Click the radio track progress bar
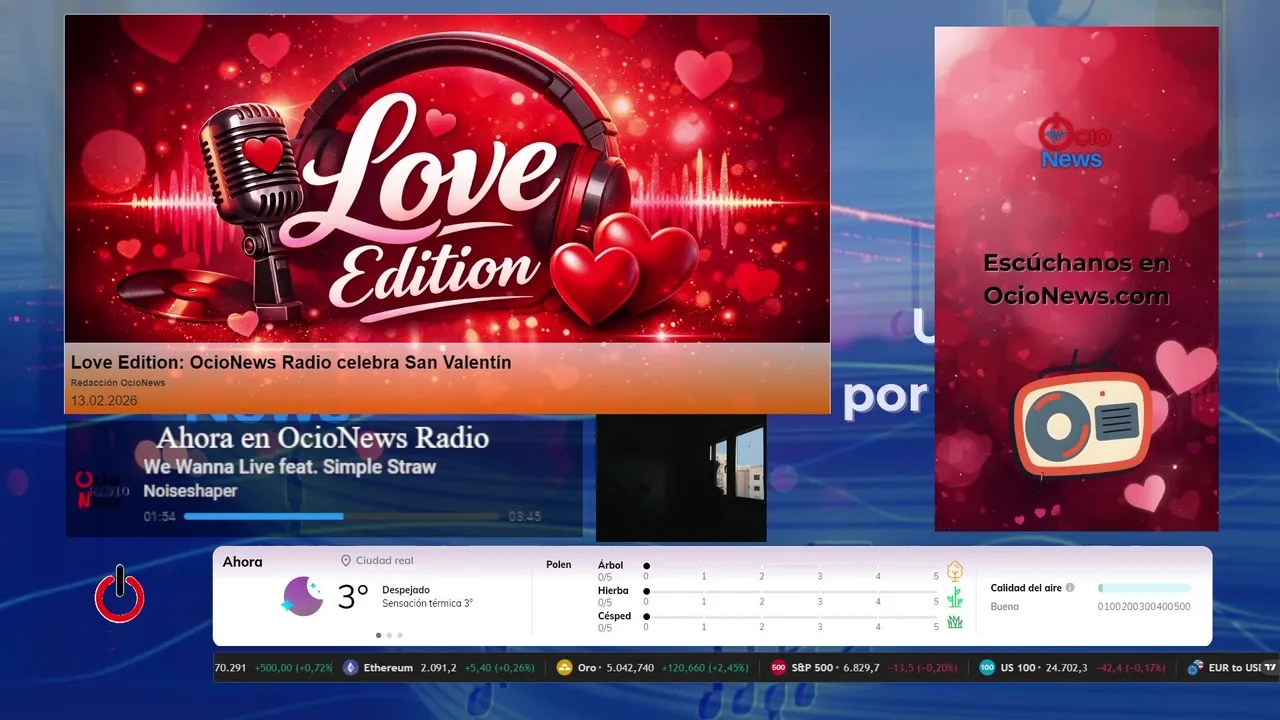This screenshot has height=720, width=1280. [341, 516]
